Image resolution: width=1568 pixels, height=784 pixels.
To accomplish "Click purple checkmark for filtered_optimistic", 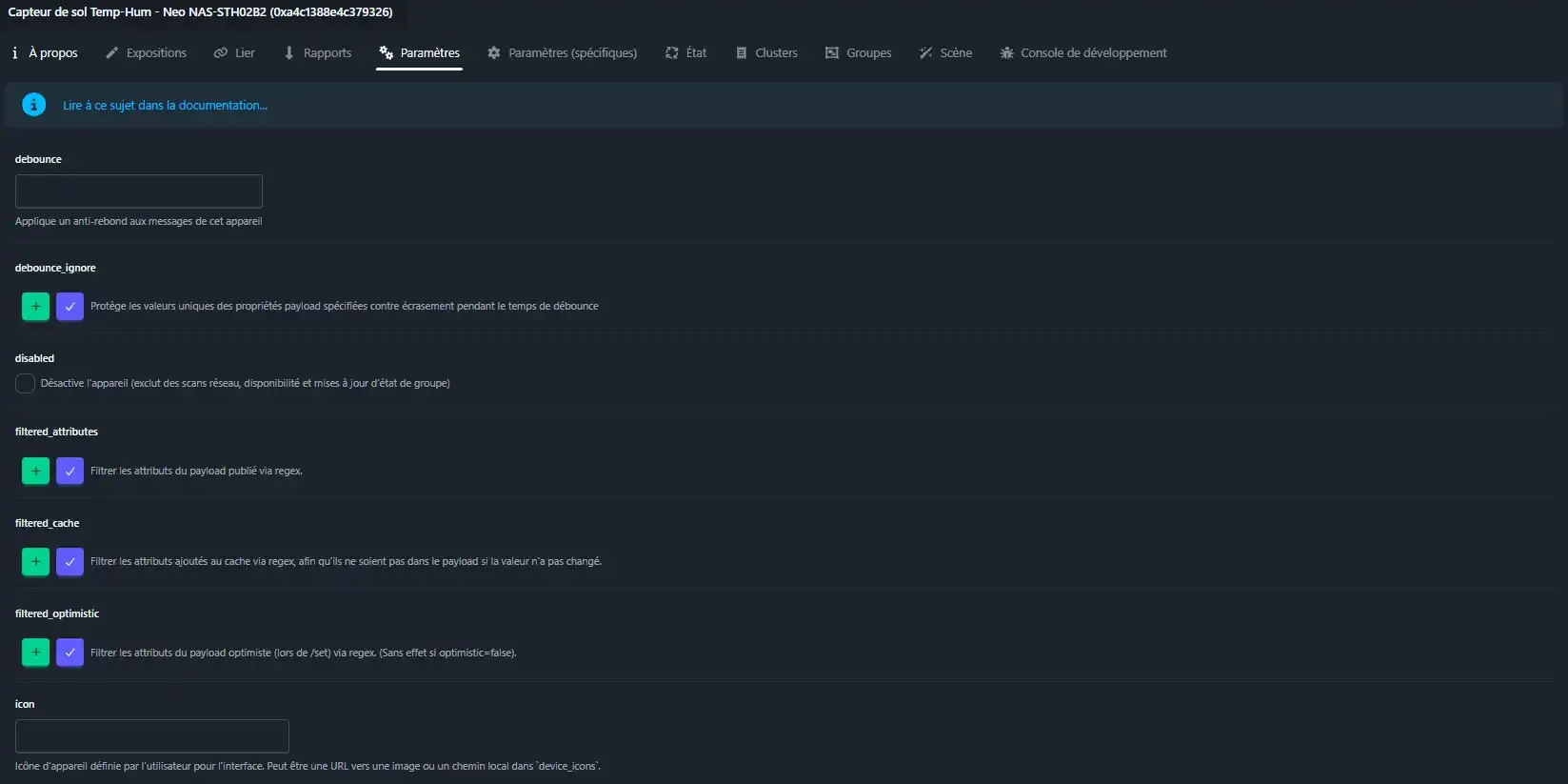I will [x=69, y=653].
